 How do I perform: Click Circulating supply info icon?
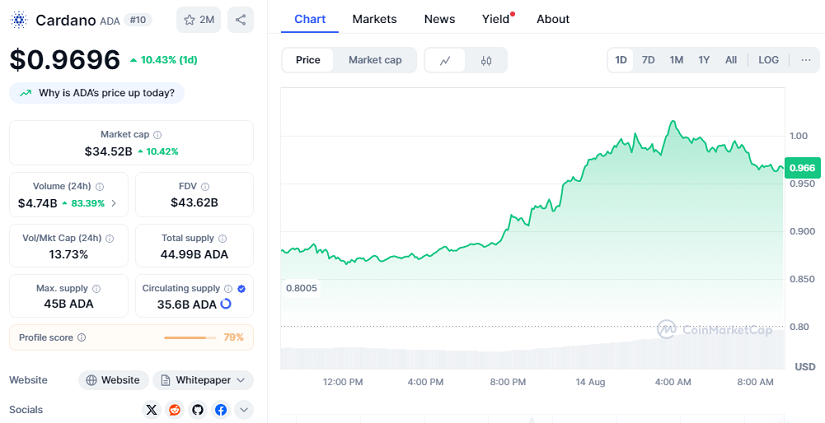pyautogui.click(x=228, y=288)
